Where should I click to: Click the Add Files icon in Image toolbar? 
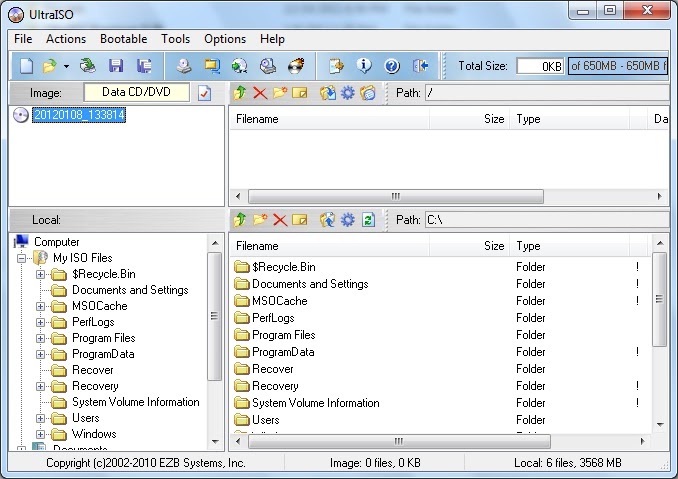click(328, 93)
